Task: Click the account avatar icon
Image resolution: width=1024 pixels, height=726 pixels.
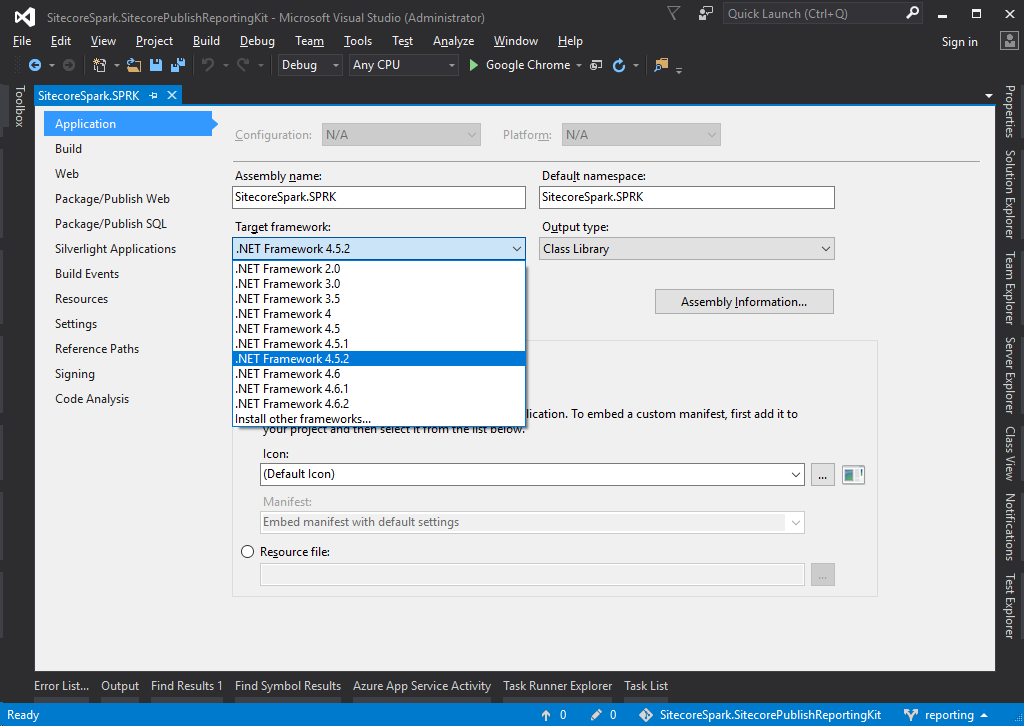Action: tap(1010, 41)
